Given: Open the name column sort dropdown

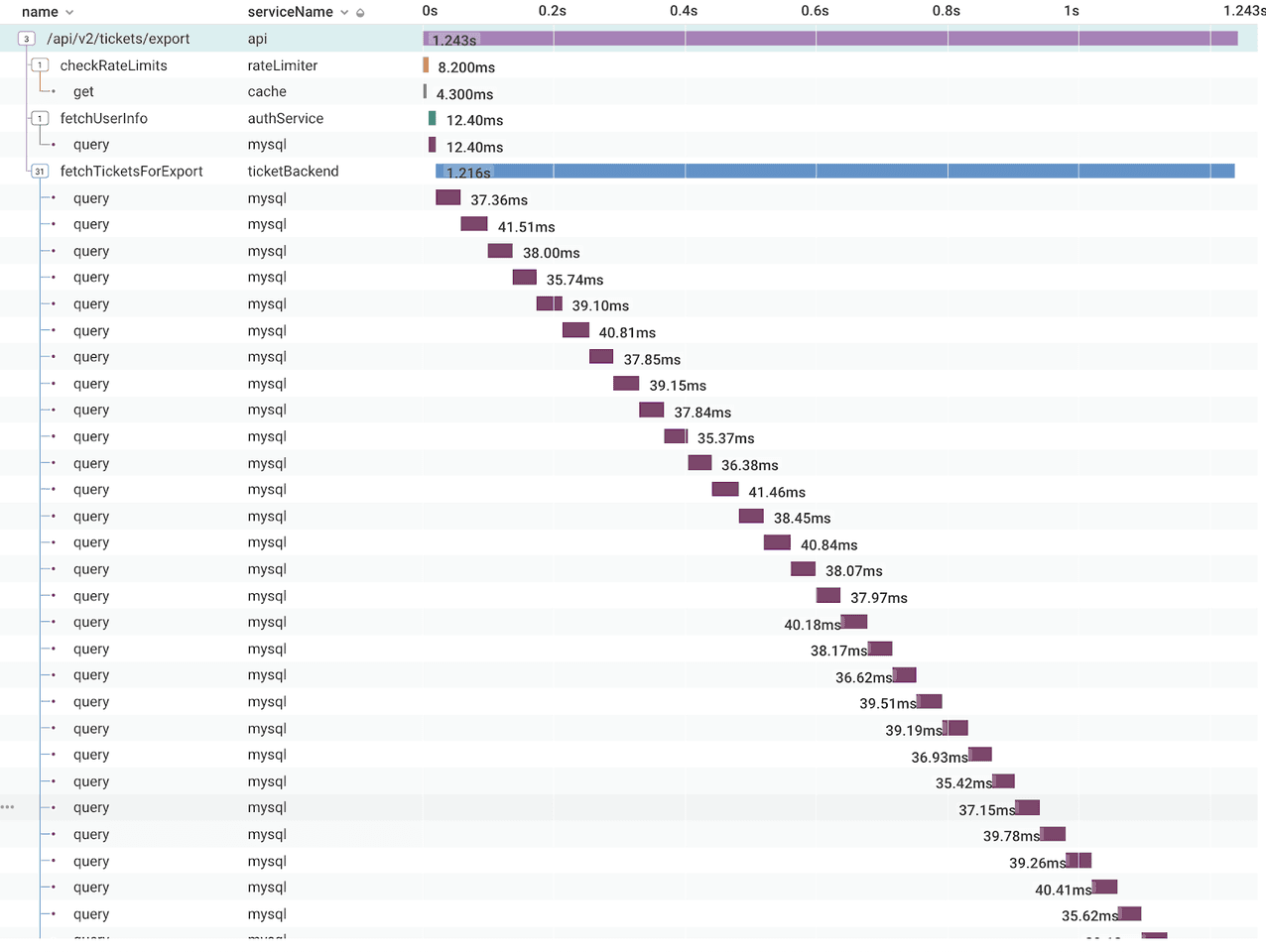Looking at the screenshot, I should pos(67,12).
